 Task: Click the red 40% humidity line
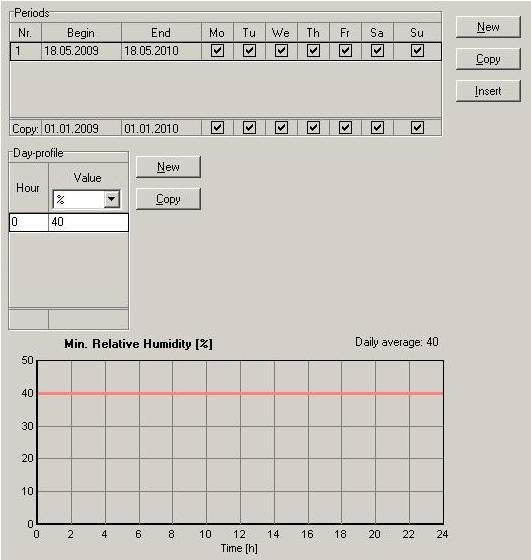coord(240,393)
